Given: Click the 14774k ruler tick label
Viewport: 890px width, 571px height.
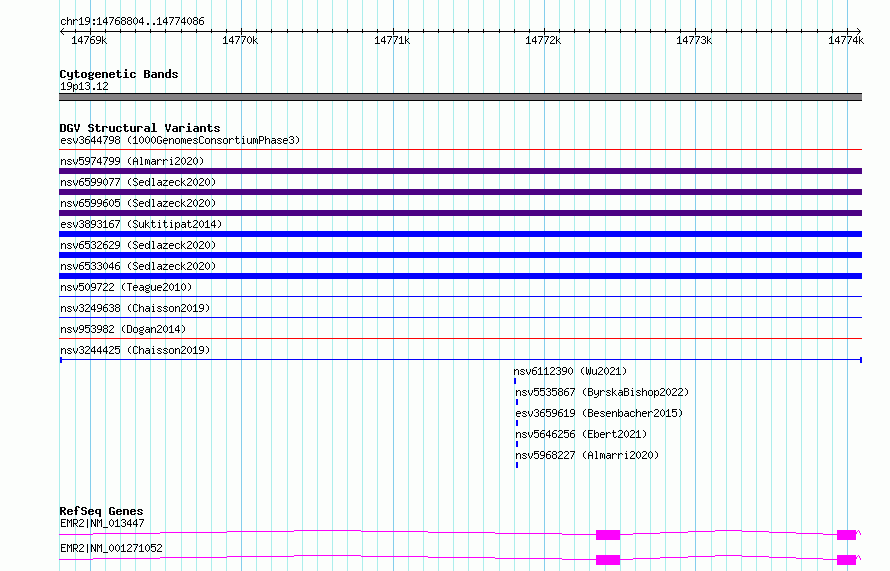Looking at the screenshot, I should pos(846,40).
